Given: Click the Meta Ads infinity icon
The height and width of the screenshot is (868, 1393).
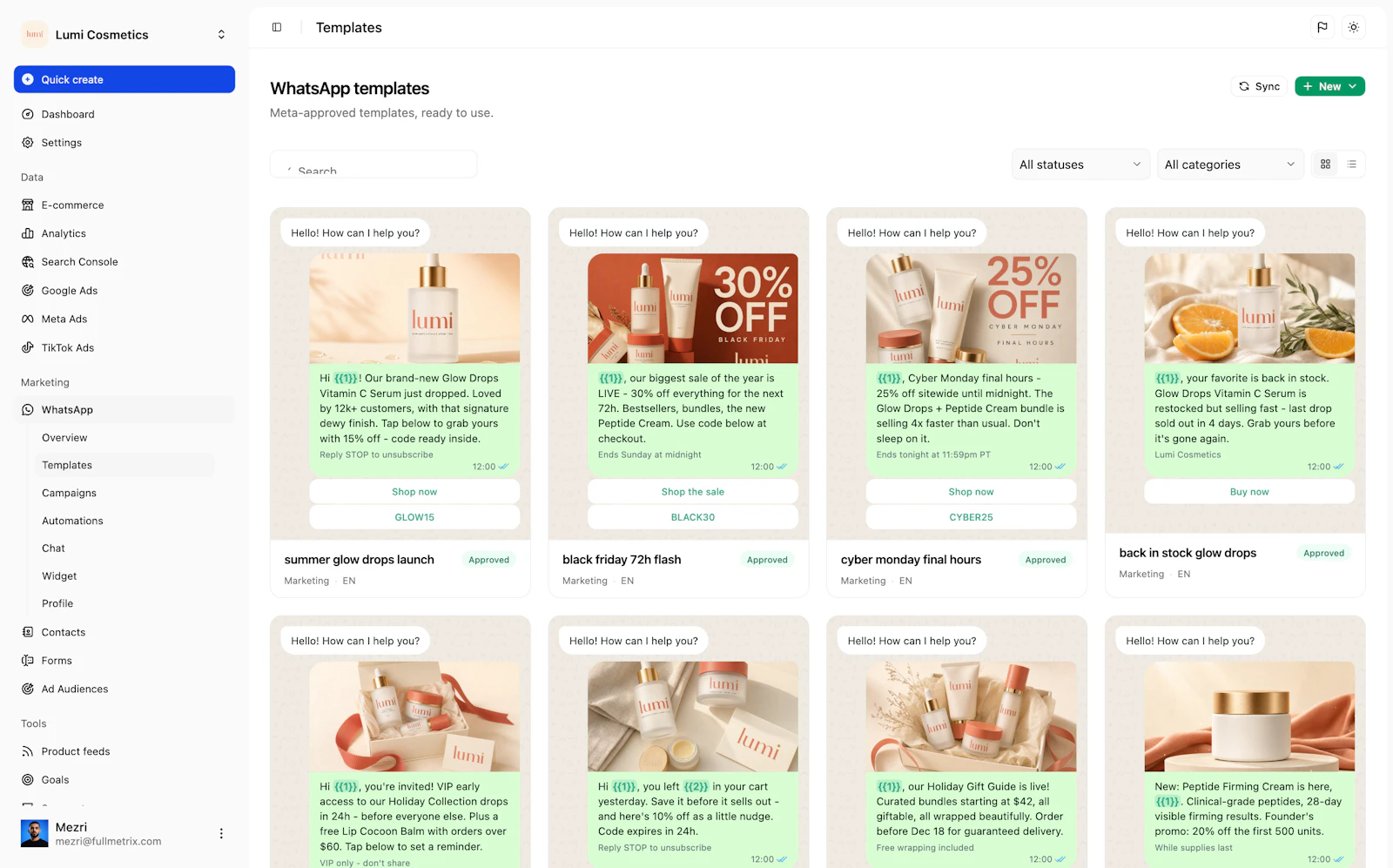Looking at the screenshot, I should [28, 320].
